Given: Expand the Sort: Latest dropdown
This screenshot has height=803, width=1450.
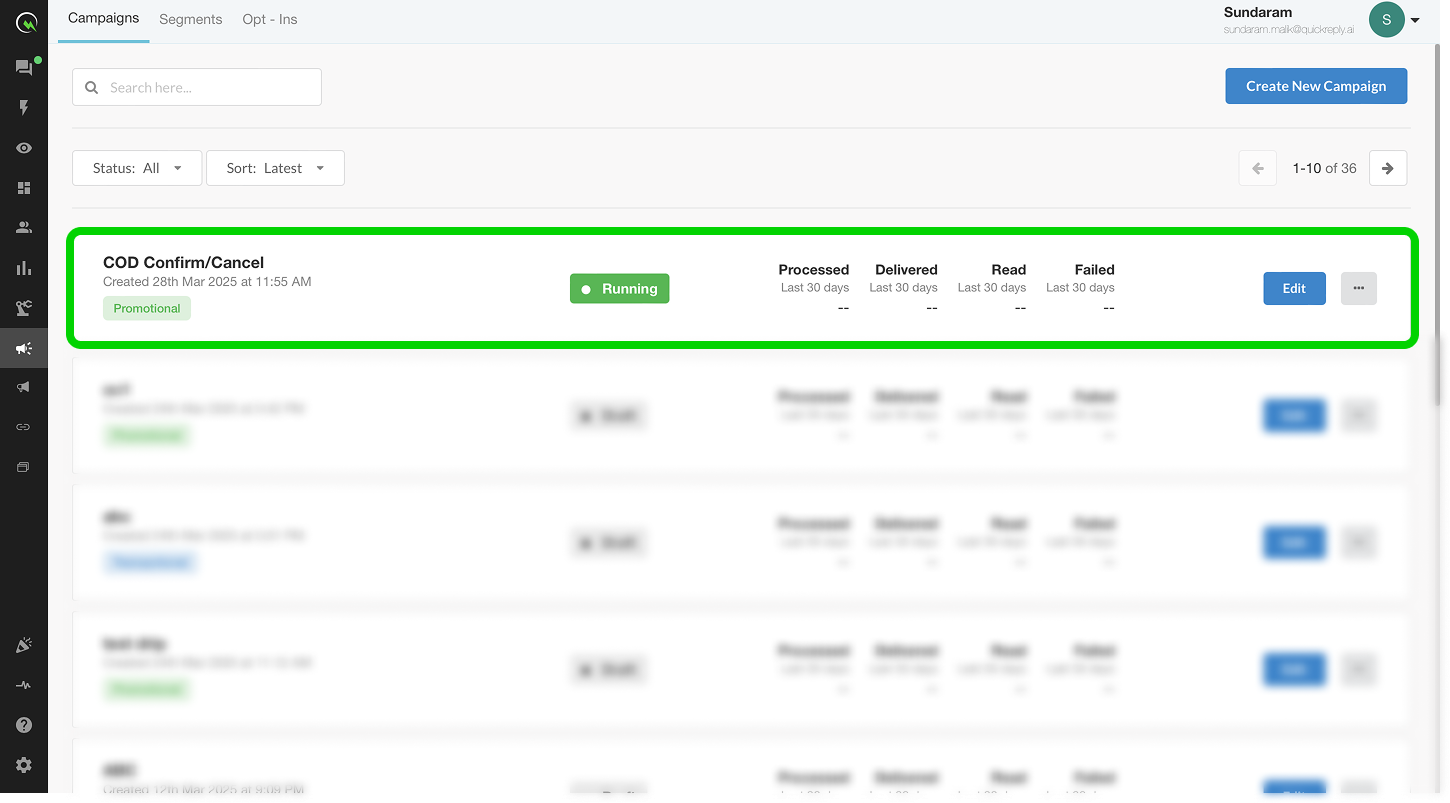Looking at the screenshot, I should click(x=275, y=168).
